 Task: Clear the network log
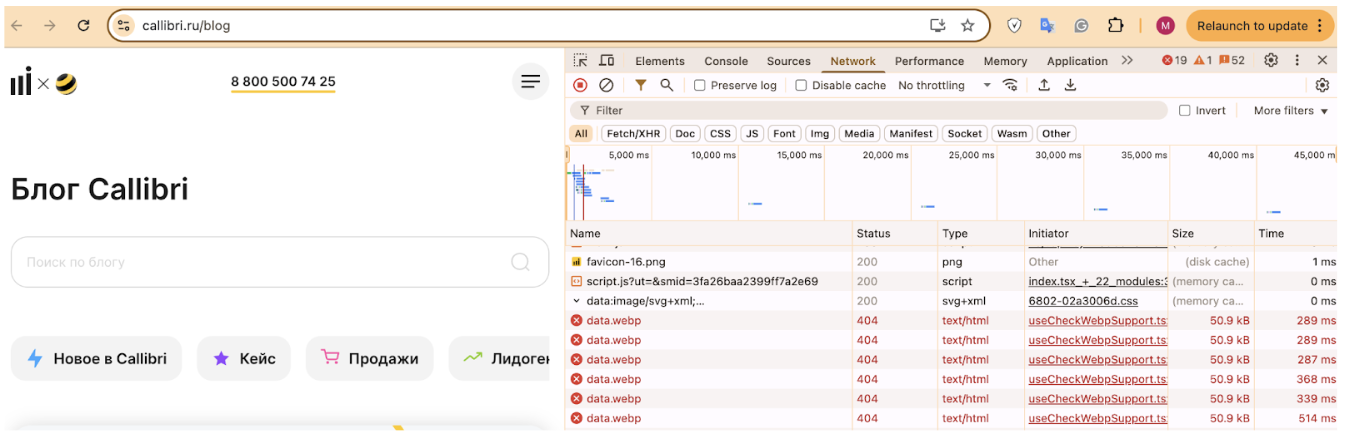606,86
